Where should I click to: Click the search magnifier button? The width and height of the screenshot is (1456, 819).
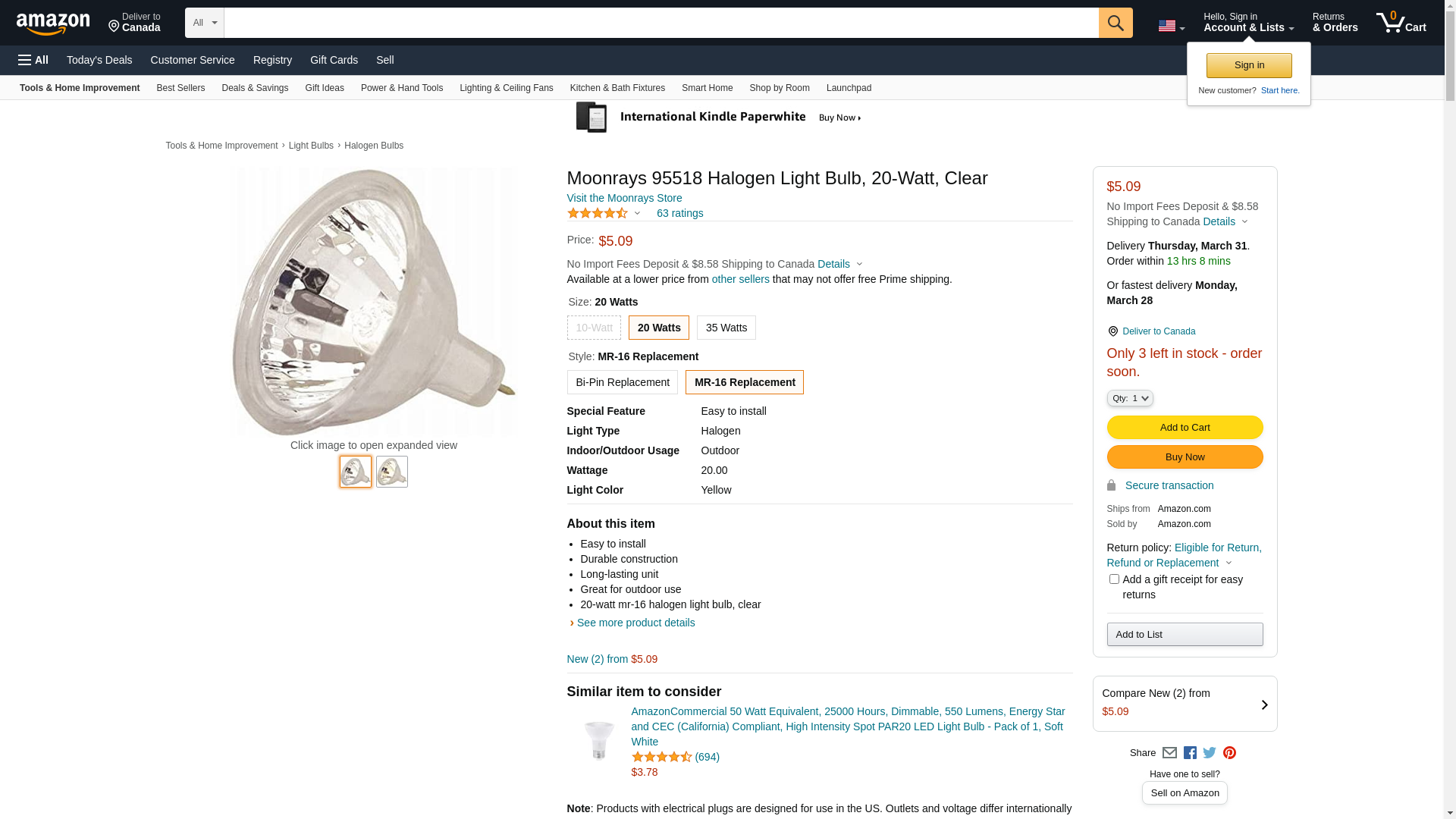(1115, 23)
